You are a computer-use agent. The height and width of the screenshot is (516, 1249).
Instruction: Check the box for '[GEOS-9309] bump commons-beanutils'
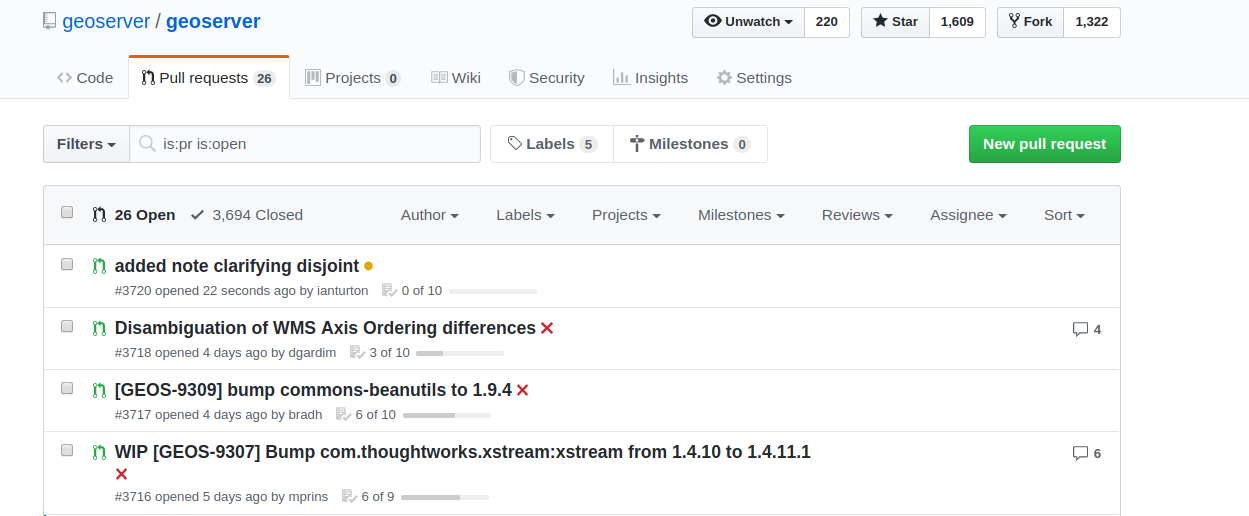[x=67, y=388]
